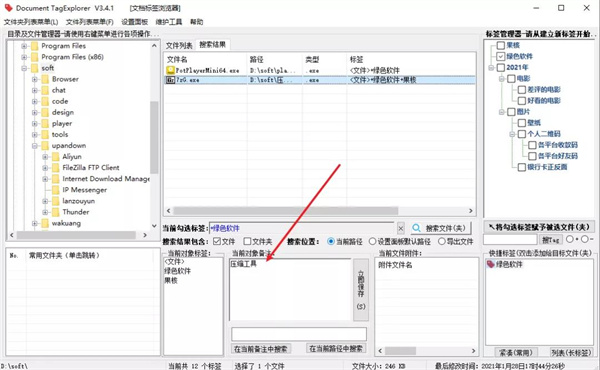Select the 当前路径 radio button
This screenshot has height=370, width=600.
pos(331,241)
